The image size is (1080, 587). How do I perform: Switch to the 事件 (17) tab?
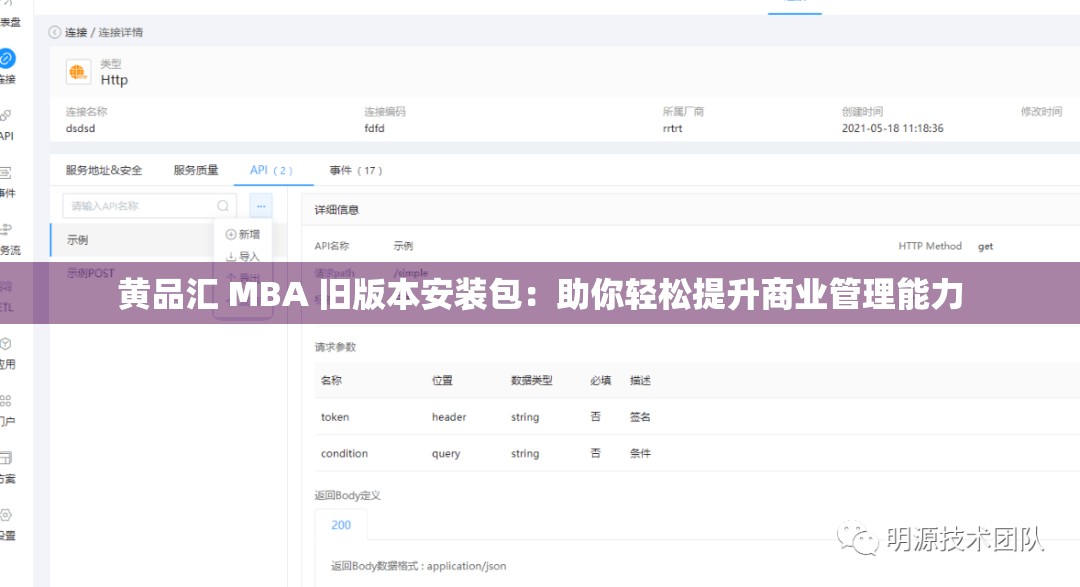click(x=355, y=170)
